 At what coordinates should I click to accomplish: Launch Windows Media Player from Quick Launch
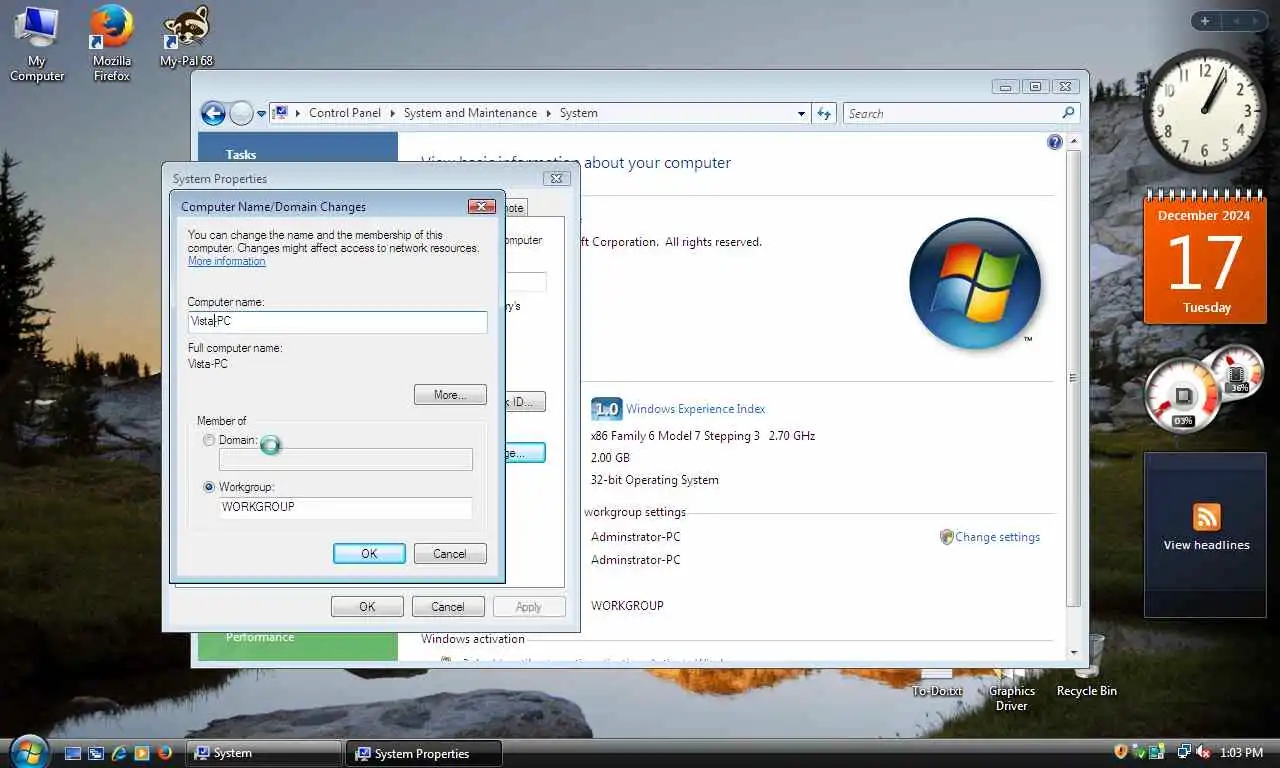(x=142, y=753)
